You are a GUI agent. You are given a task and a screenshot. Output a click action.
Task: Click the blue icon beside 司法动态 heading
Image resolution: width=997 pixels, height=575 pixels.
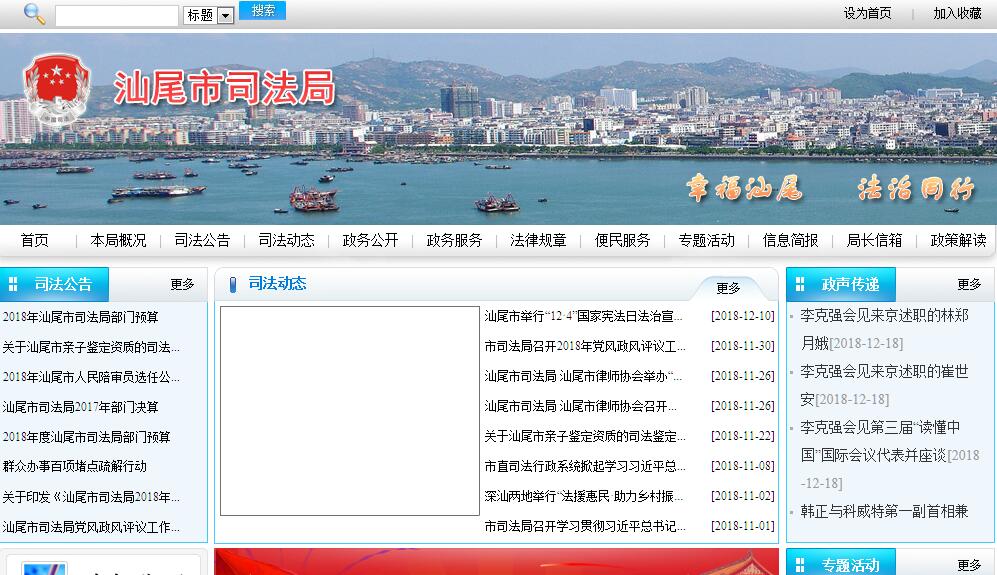[x=233, y=284]
